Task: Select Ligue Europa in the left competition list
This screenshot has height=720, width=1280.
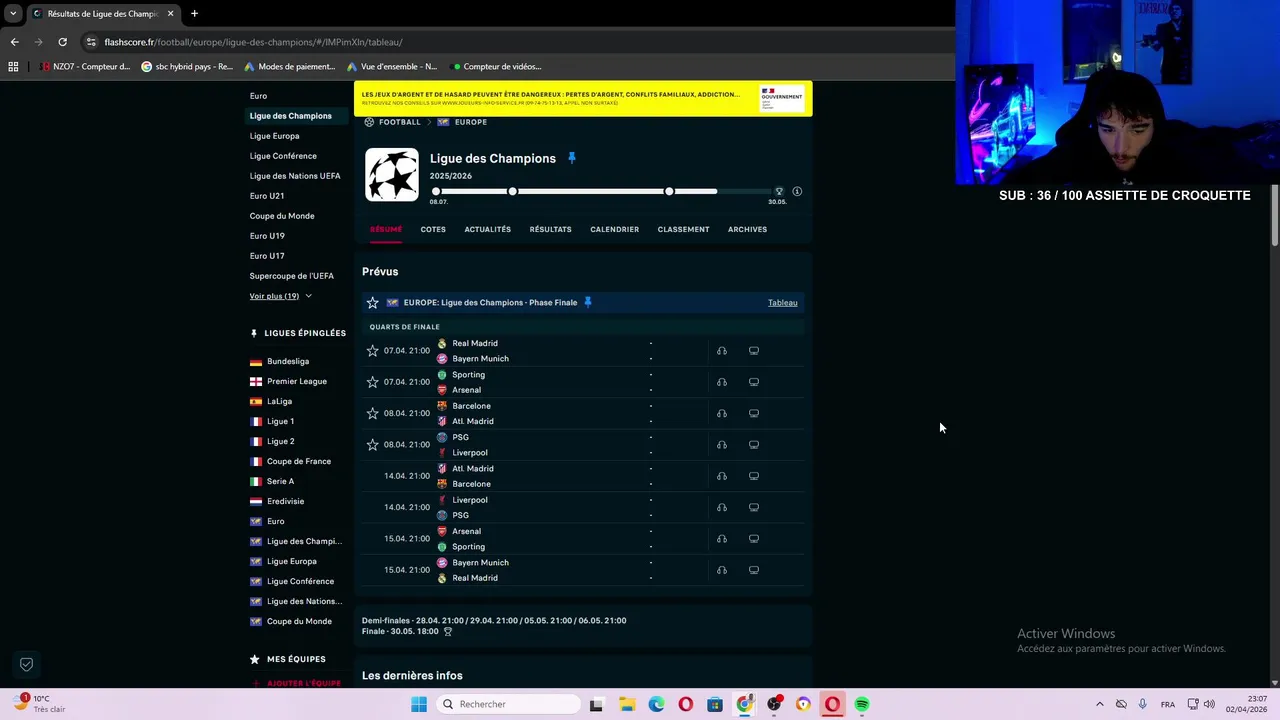Action: 274,136
